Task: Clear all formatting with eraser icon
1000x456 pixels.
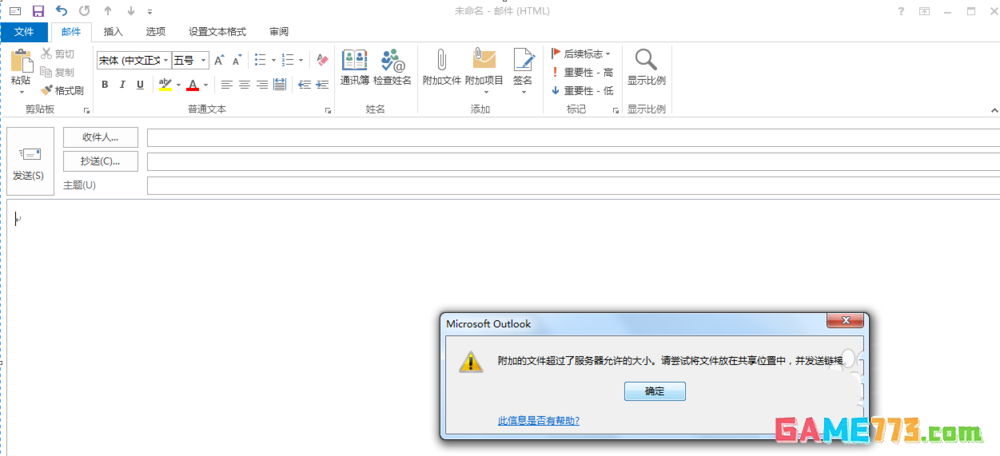Action: point(322,60)
